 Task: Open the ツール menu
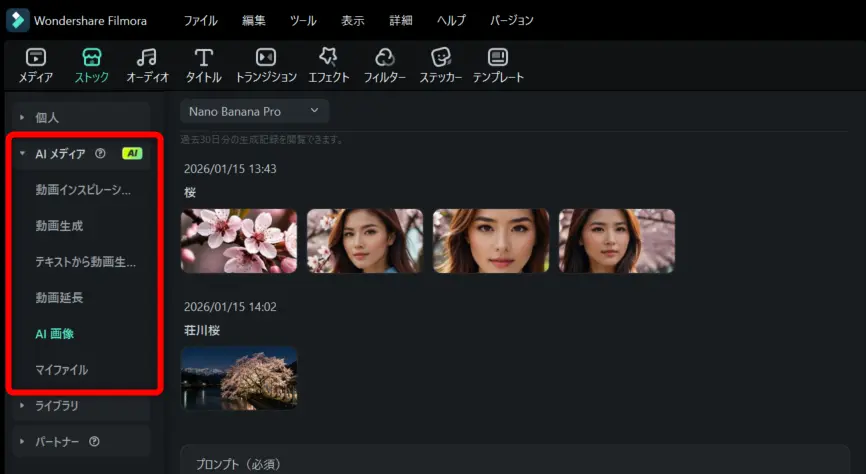pyautogui.click(x=303, y=20)
